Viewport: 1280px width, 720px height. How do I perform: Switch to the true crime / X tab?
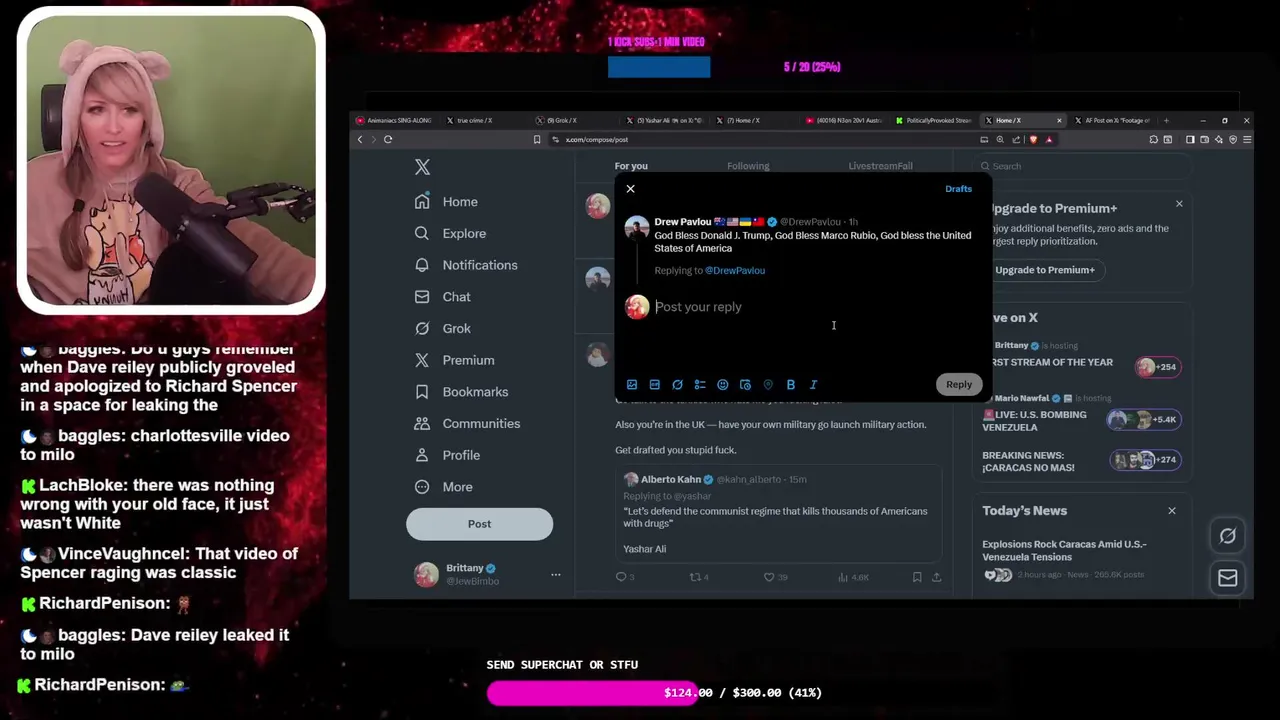coord(485,121)
